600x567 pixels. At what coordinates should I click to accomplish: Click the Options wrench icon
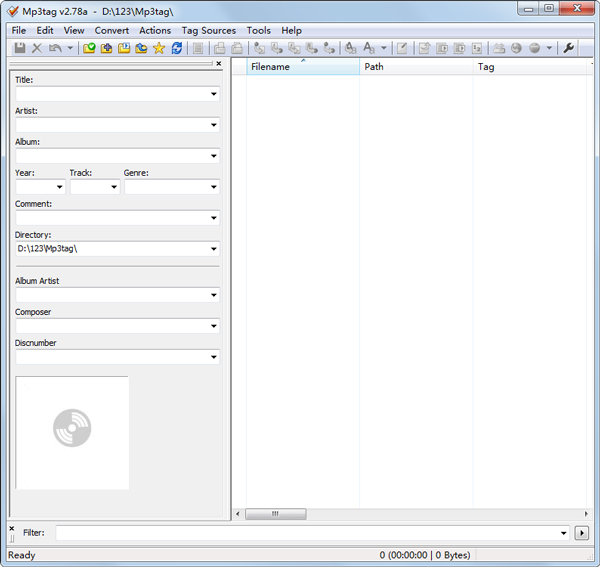tap(569, 48)
